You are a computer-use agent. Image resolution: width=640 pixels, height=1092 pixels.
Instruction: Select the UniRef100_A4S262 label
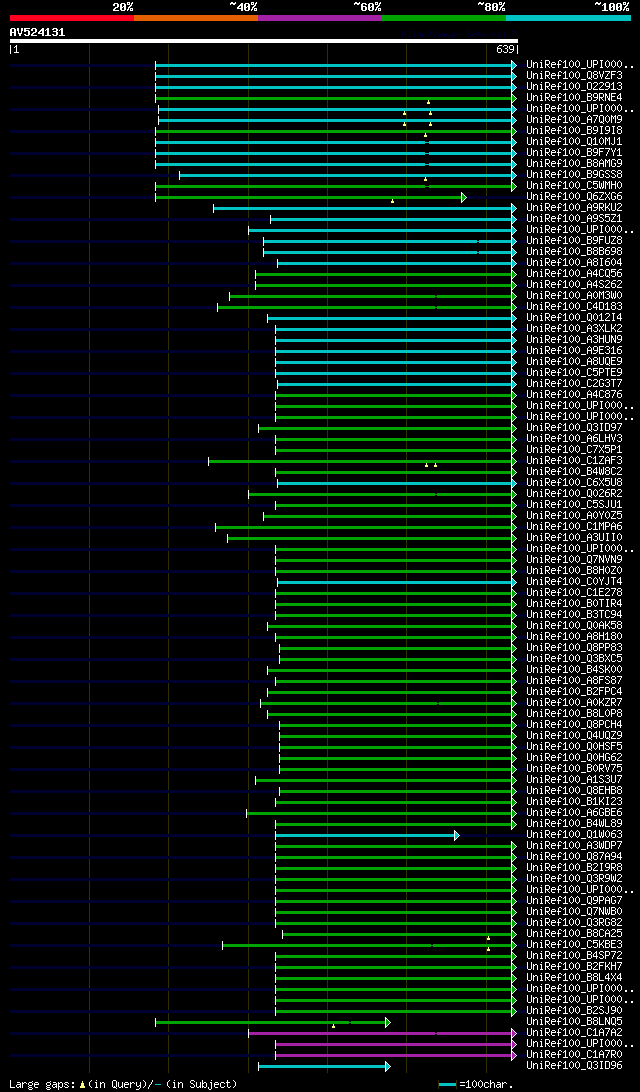pos(575,285)
